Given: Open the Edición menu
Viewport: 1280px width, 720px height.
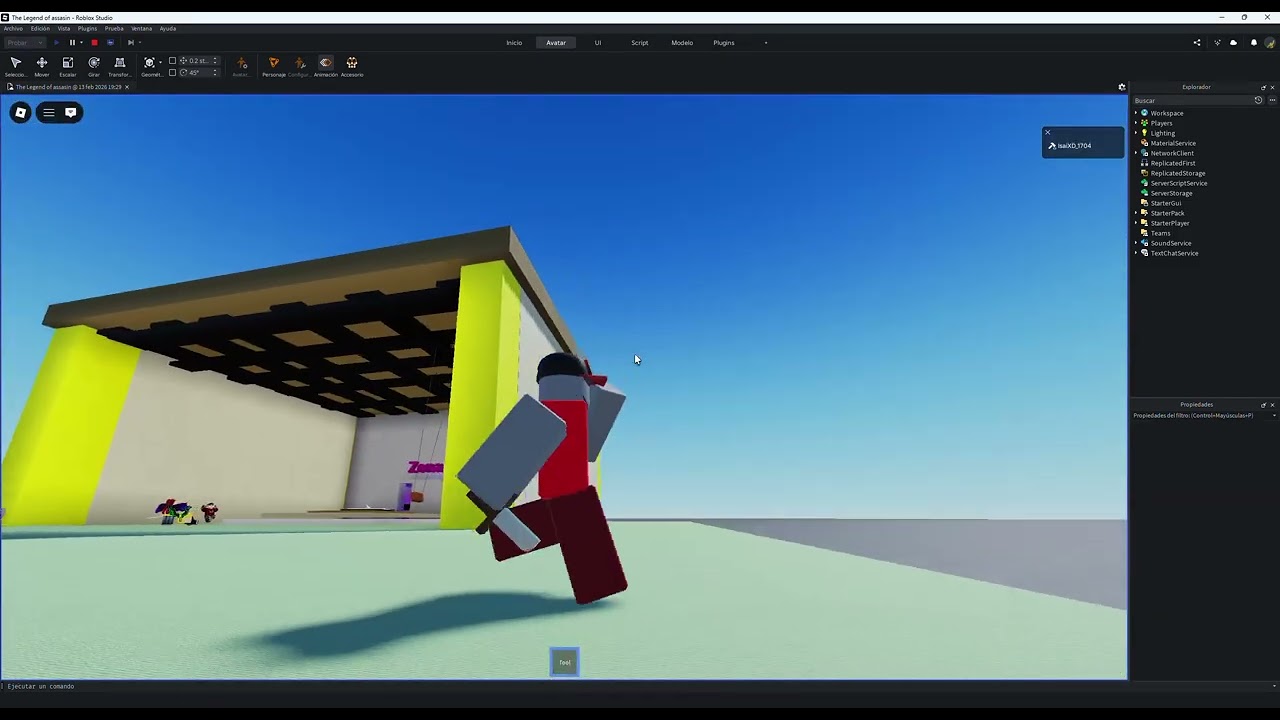Looking at the screenshot, I should pyautogui.click(x=40, y=28).
